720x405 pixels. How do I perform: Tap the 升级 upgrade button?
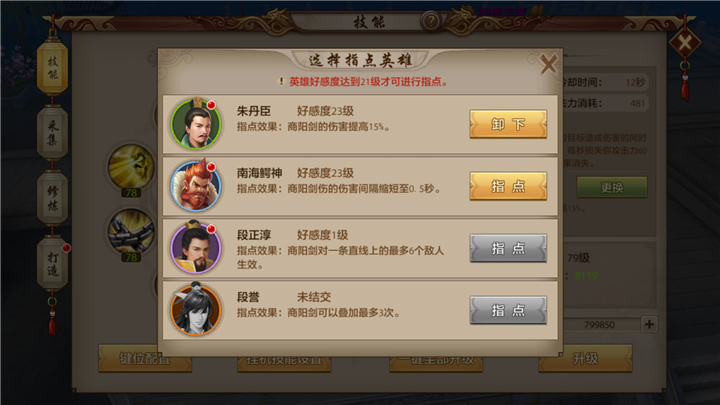(x=585, y=359)
